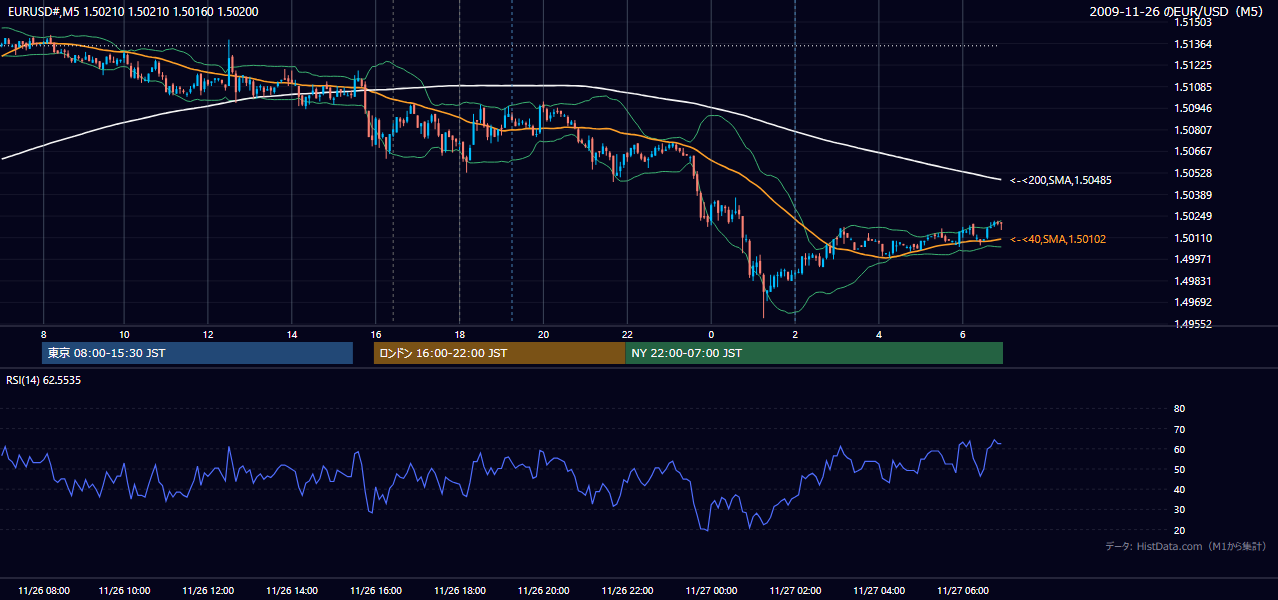Click price axis value 1.50389
The width and height of the screenshot is (1278, 600).
pos(1192,195)
